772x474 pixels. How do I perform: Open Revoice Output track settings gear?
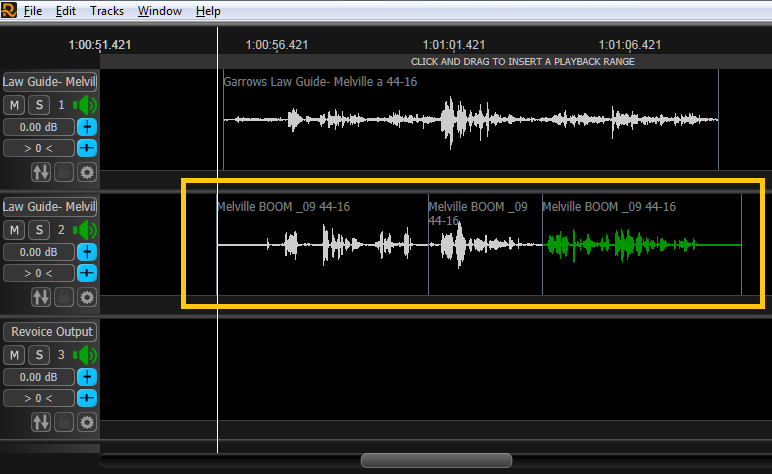point(87,422)
